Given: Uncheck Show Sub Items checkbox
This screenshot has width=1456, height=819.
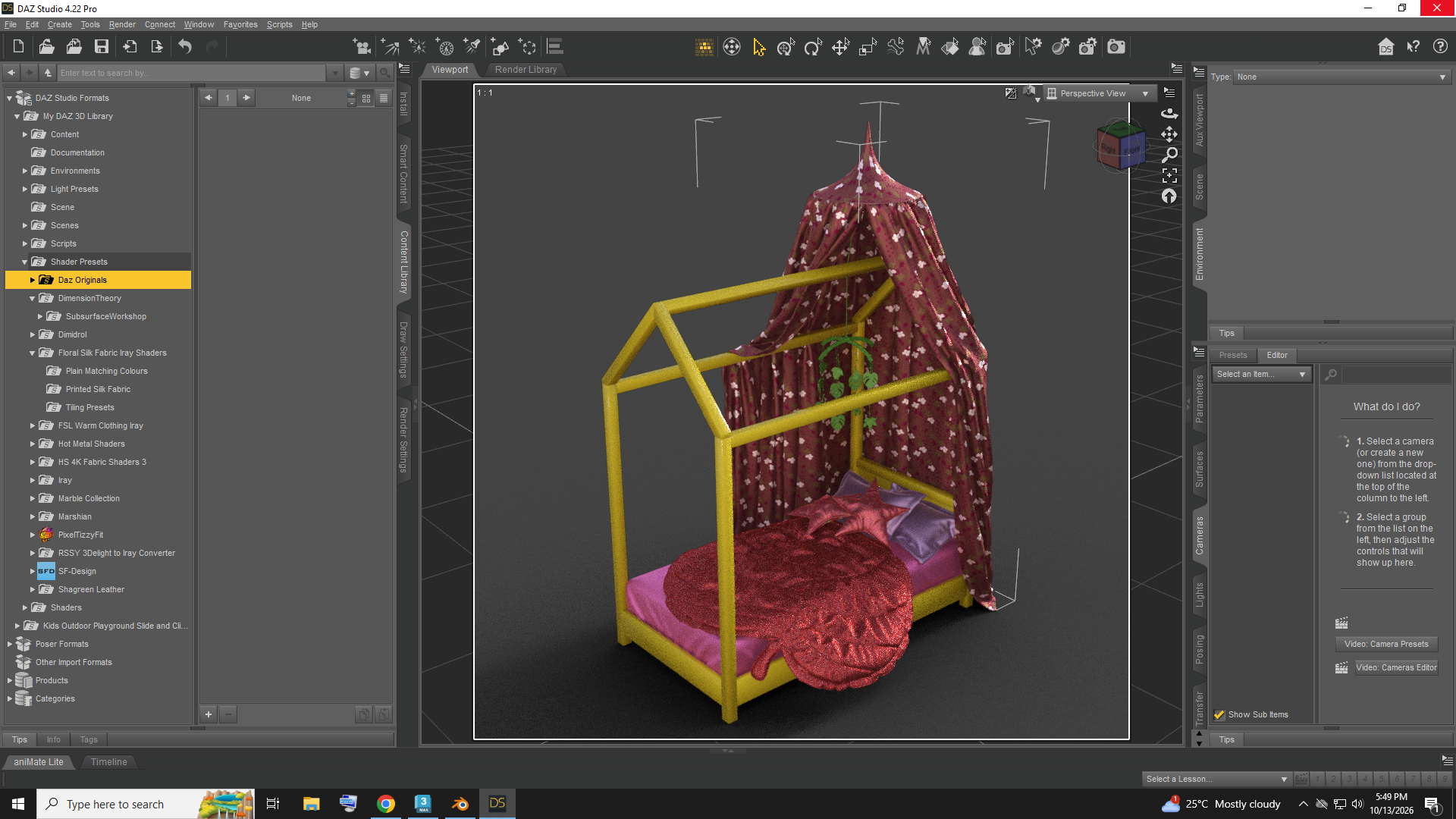Looking at the screenshot, I should (1219, 715).
